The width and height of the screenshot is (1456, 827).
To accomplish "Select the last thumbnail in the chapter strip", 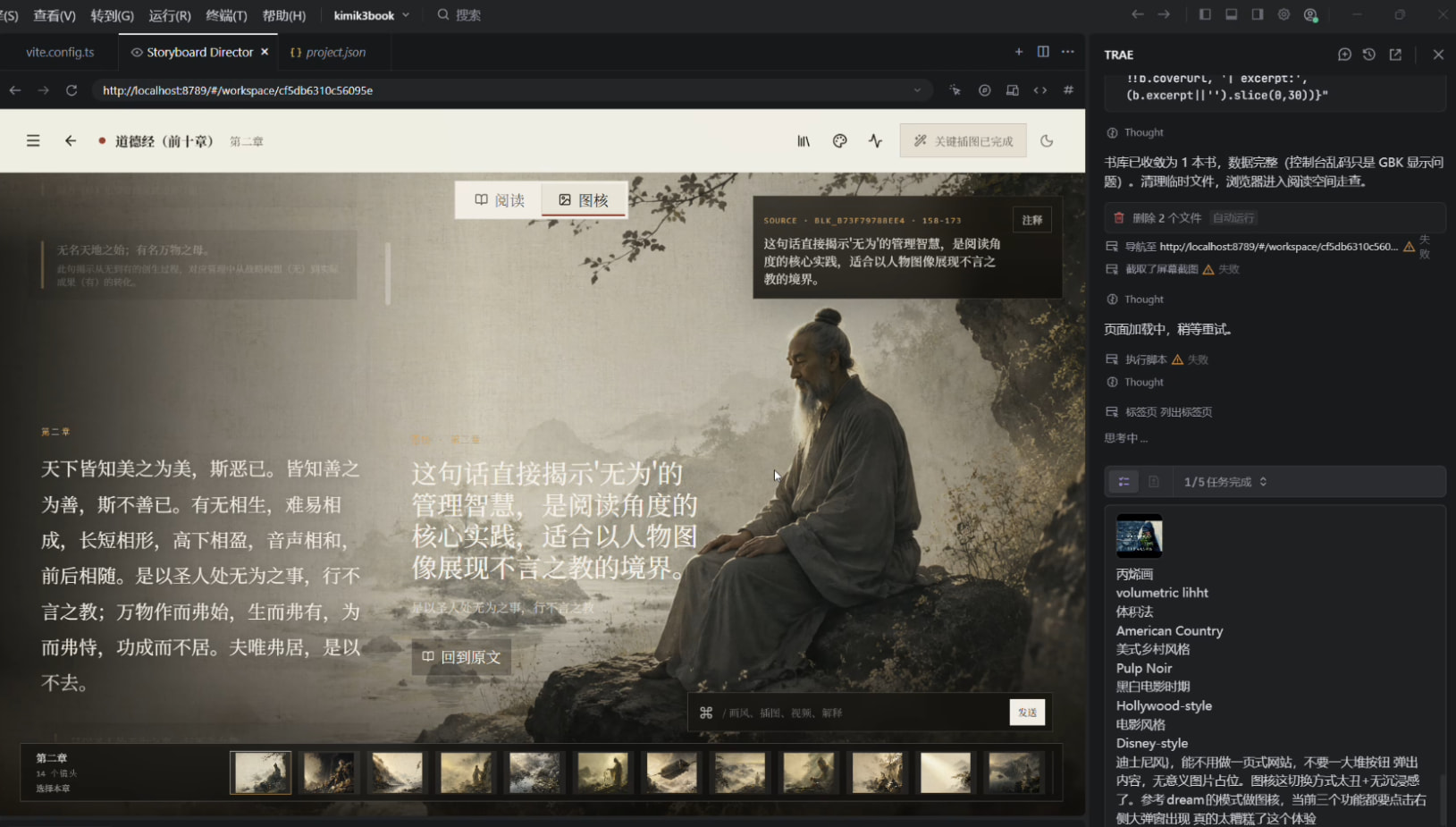I will pyautogui.click(x=1014, y=772).
